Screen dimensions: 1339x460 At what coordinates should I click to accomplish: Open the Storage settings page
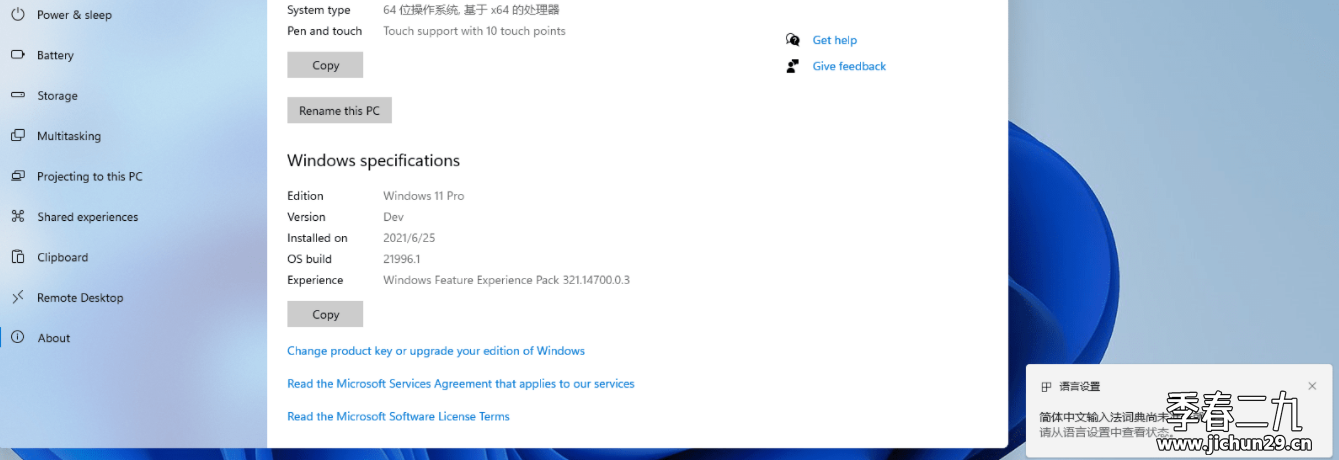[x=57, y=96]
